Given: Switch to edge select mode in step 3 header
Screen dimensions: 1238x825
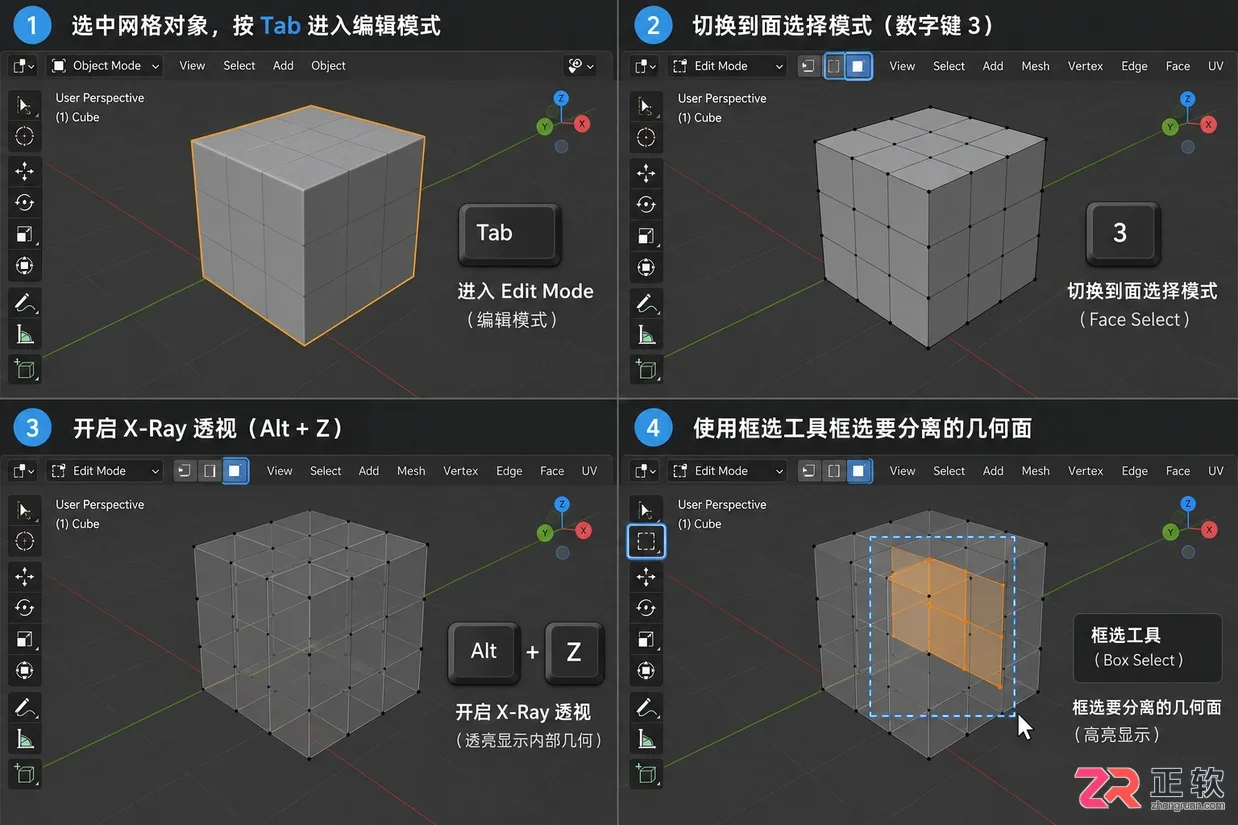Looking at the screenshot, I should click(209, 470).
